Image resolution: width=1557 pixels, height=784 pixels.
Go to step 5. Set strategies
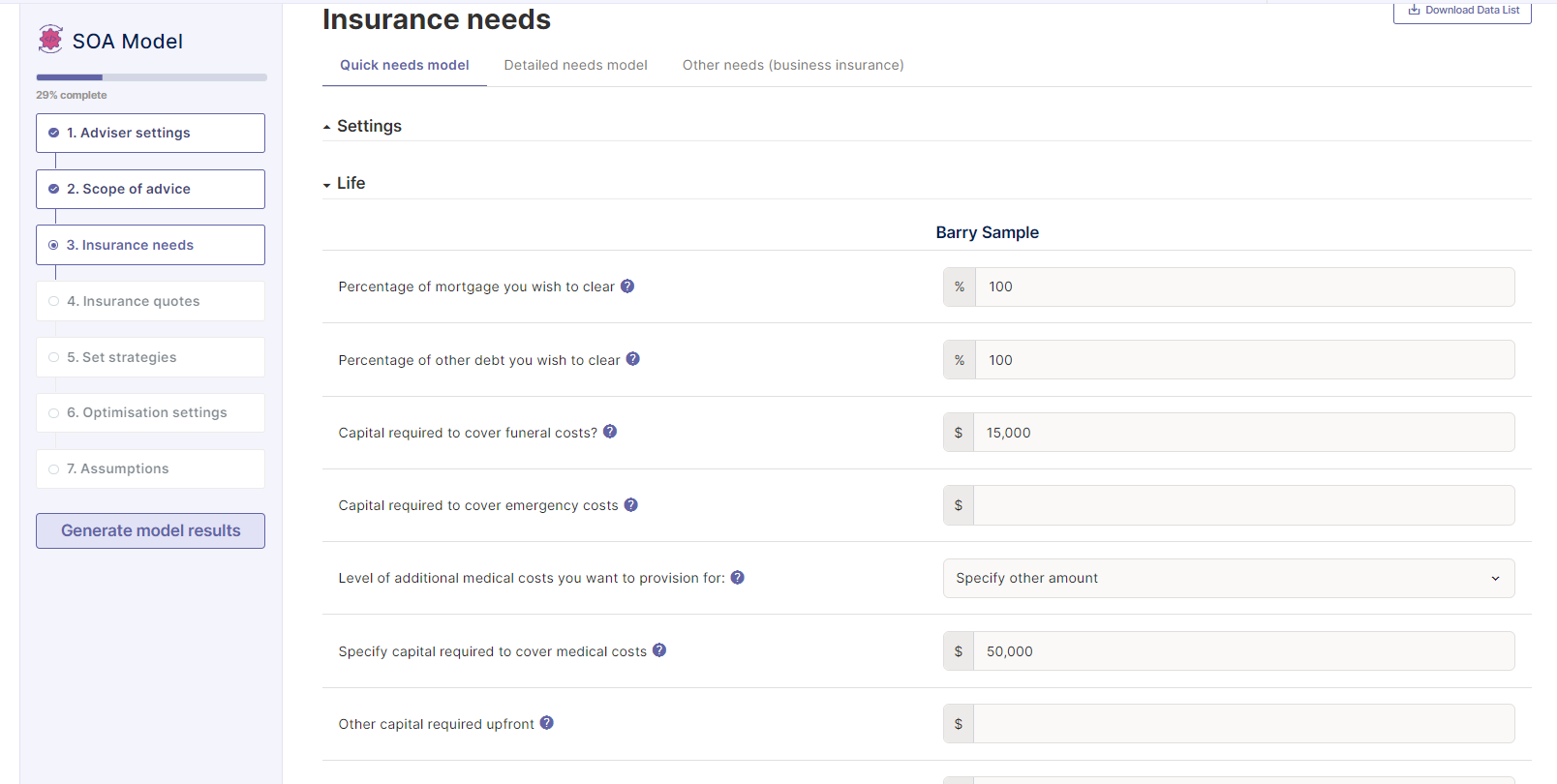(x=150, y=357)
